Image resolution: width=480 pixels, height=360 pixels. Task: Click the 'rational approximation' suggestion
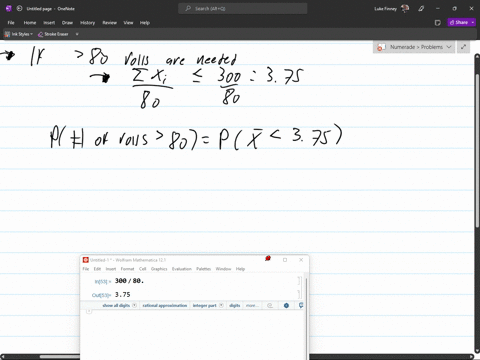pyautogui.click(x=165, y=305)
